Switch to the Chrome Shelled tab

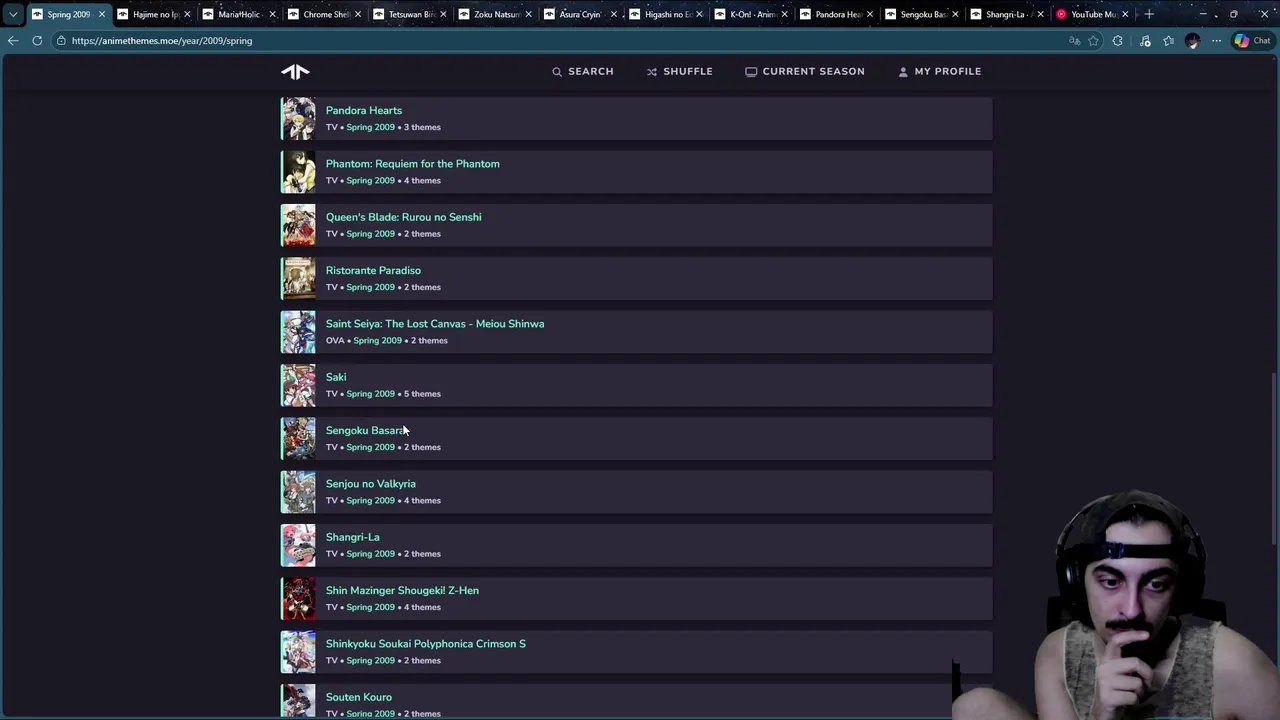[325, 14]
